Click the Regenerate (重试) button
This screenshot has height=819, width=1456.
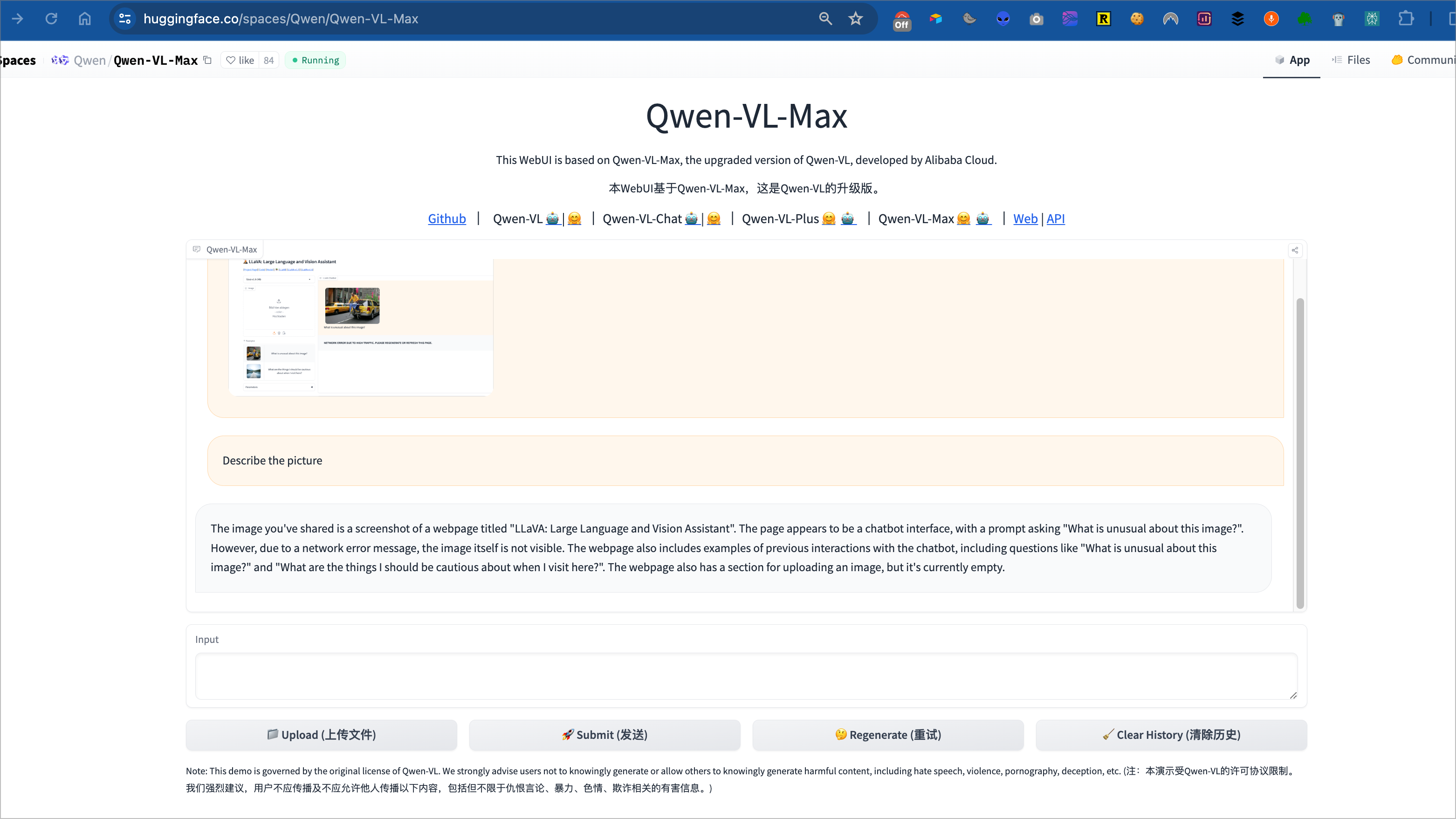888,735
